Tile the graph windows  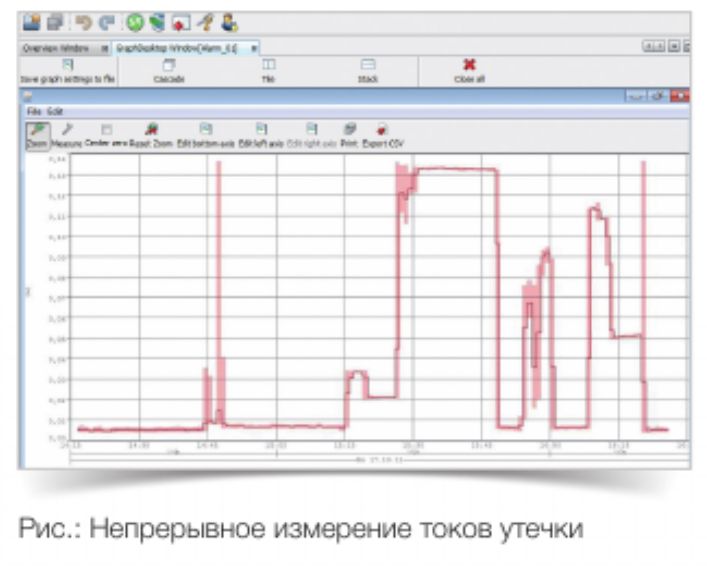[268, 70]
